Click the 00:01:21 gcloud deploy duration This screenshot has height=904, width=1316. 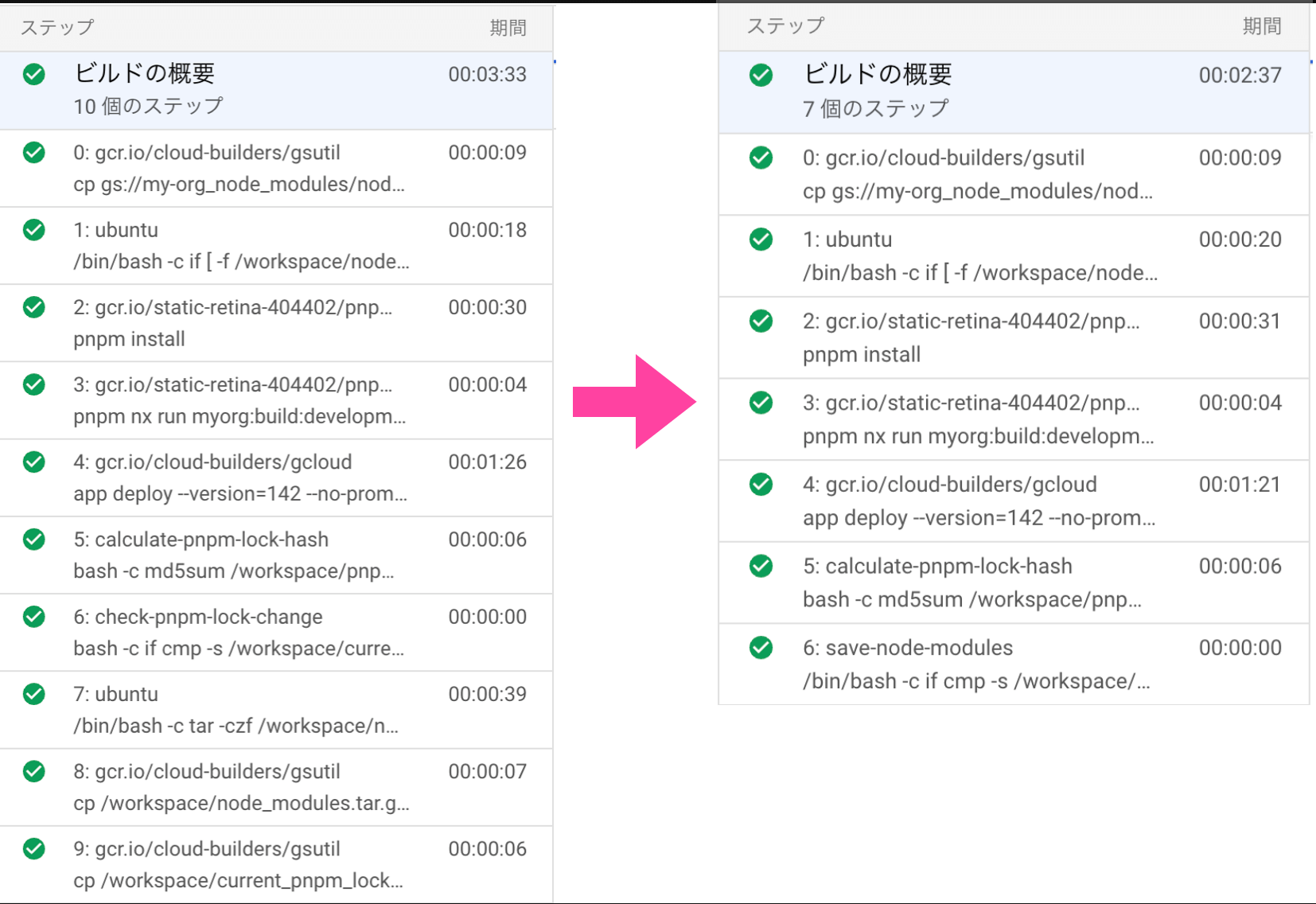[x=1240, y=484]
